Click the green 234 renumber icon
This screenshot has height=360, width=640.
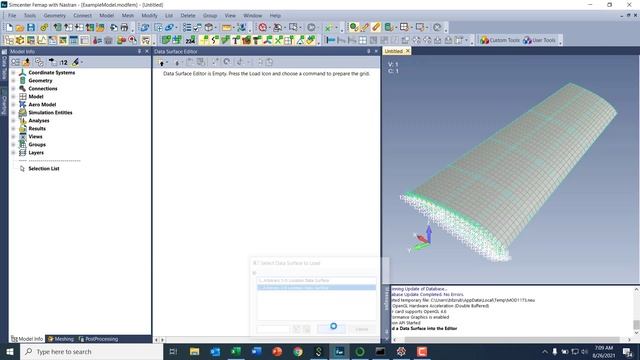pos(190,40)
